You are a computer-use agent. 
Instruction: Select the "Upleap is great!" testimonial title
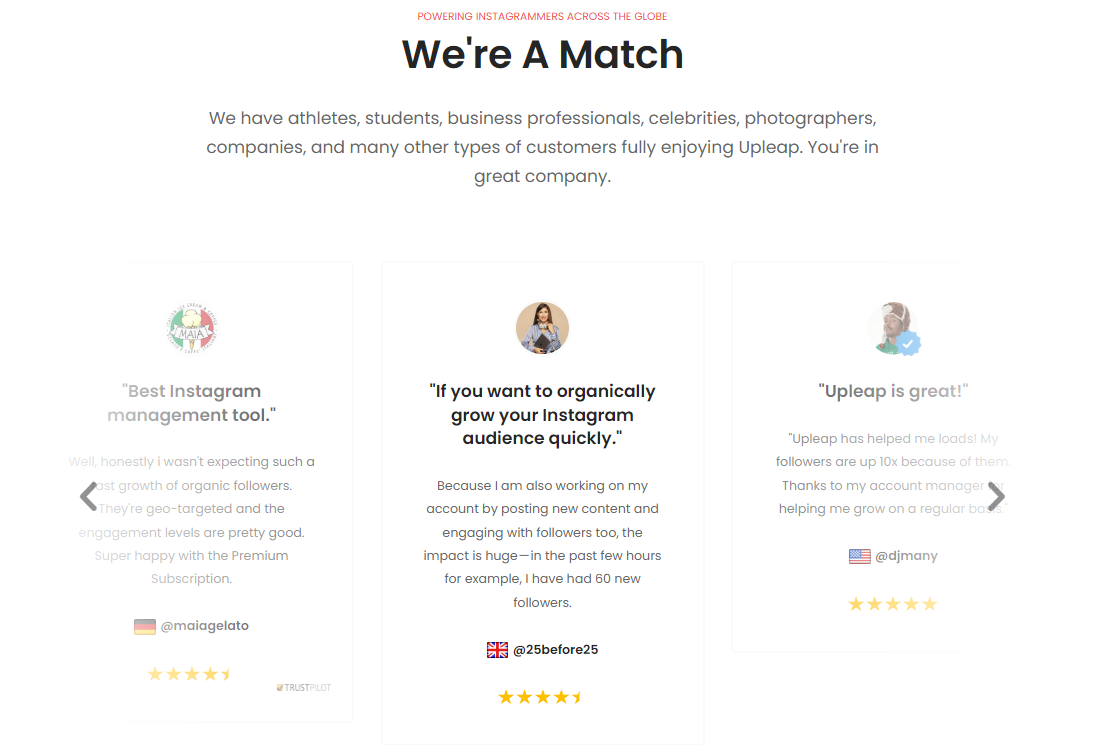coord(893,391)
